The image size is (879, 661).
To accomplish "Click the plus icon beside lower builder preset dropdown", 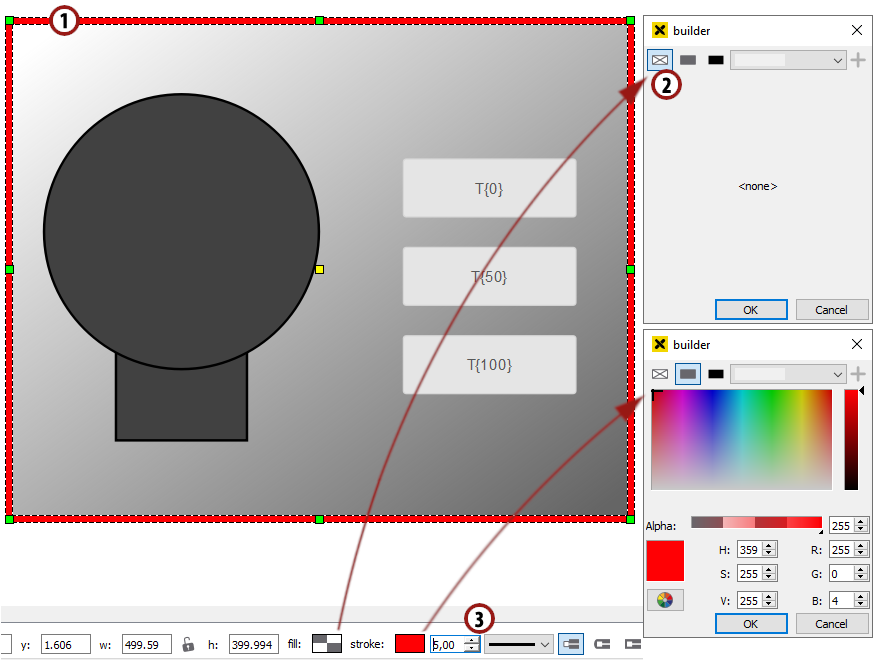I will coord(857,374).
